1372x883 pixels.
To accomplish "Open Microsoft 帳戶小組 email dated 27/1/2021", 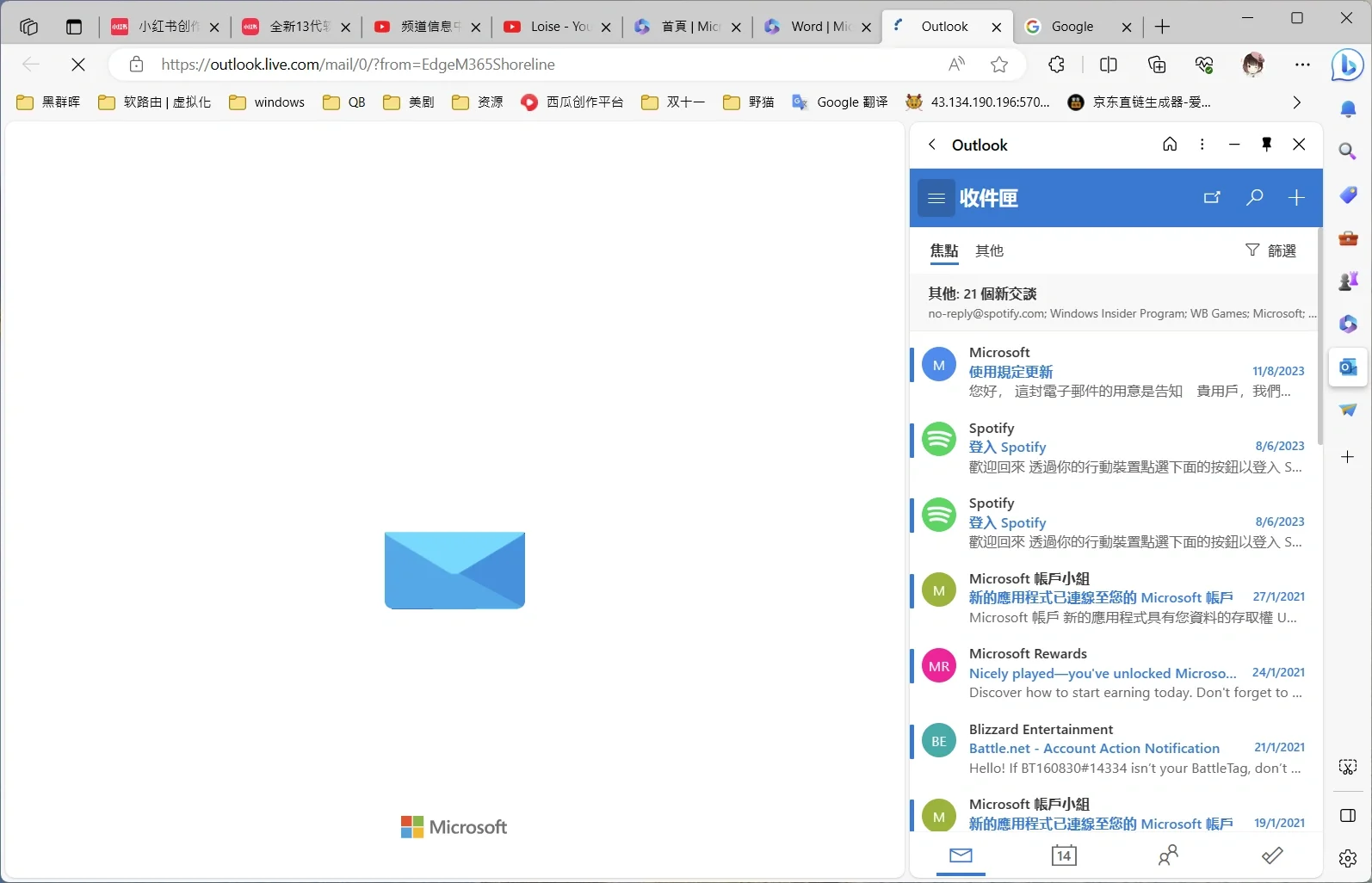I will 1114,598.
